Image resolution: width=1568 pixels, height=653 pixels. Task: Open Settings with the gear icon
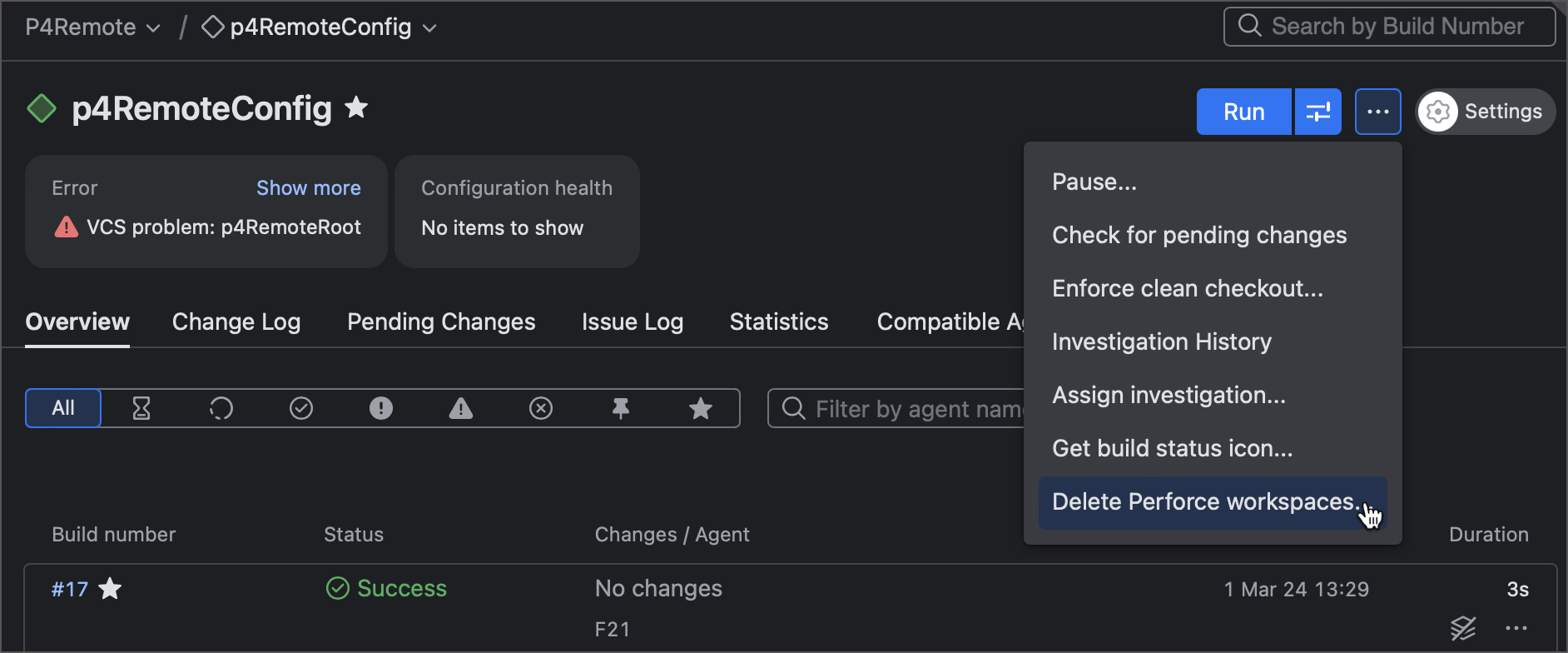tap(1485, 111)
